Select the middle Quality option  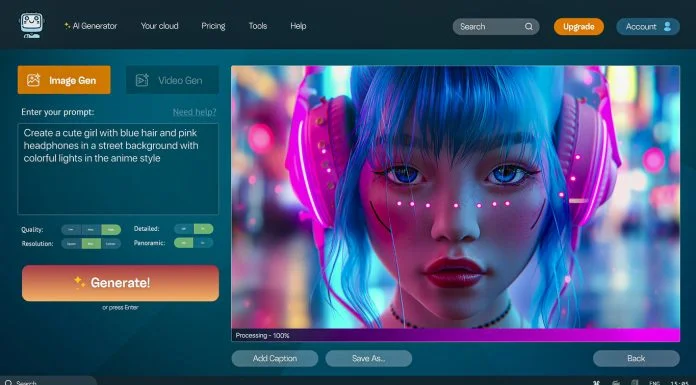click(91, 230)
